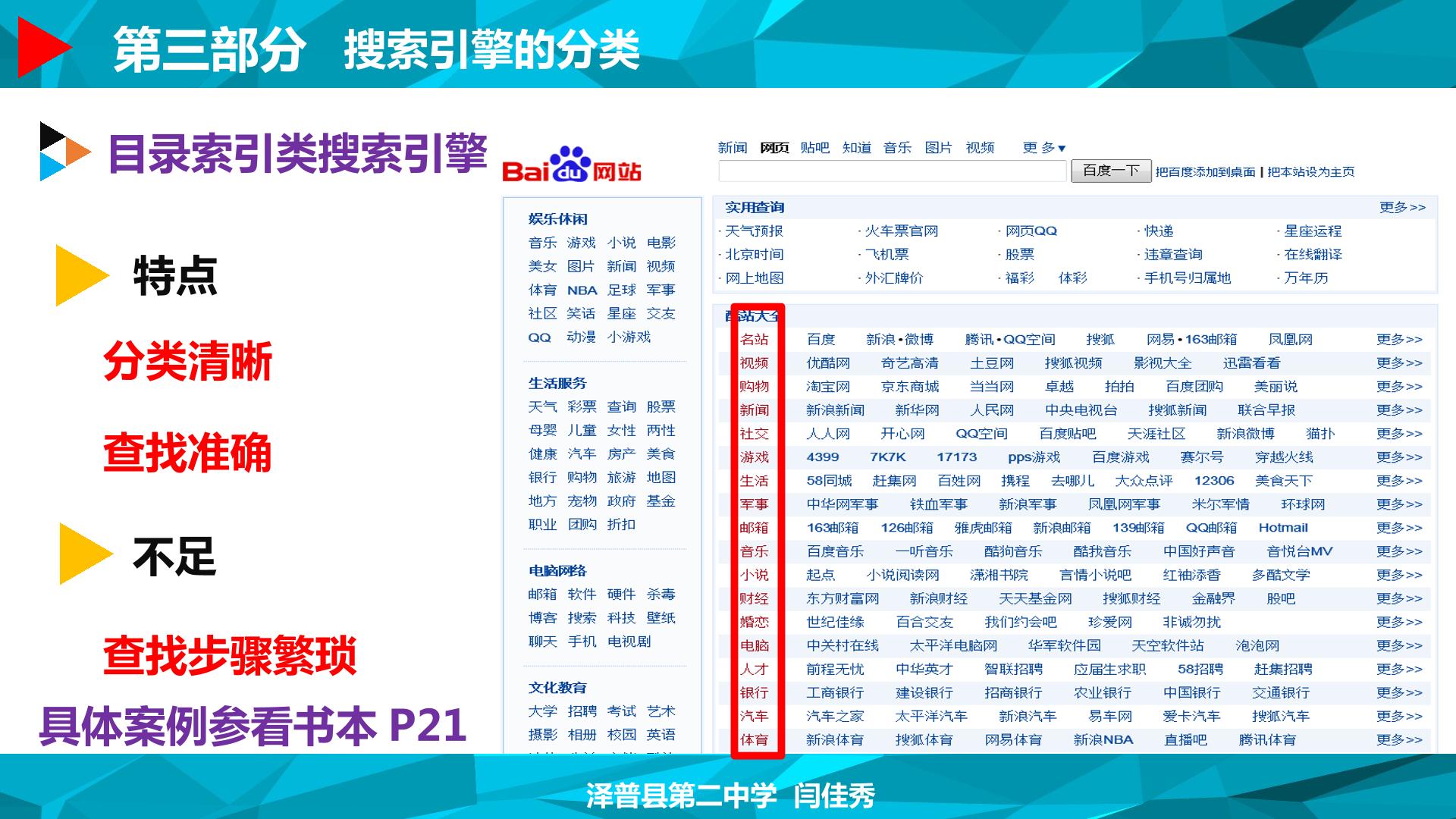Select the red 婚恋 category label

(x=755, y=622)
